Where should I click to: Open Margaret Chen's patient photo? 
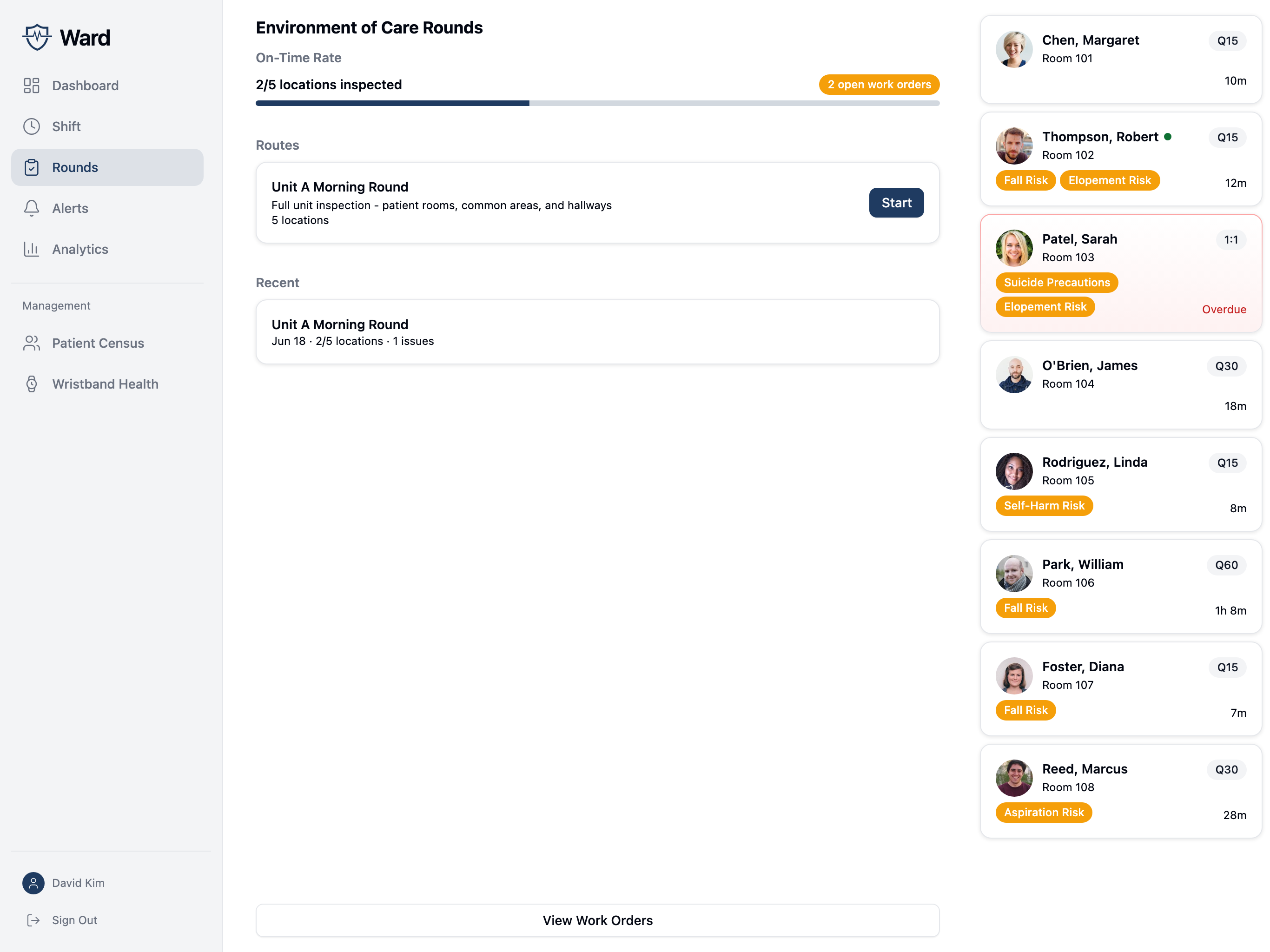point(1014,49)
